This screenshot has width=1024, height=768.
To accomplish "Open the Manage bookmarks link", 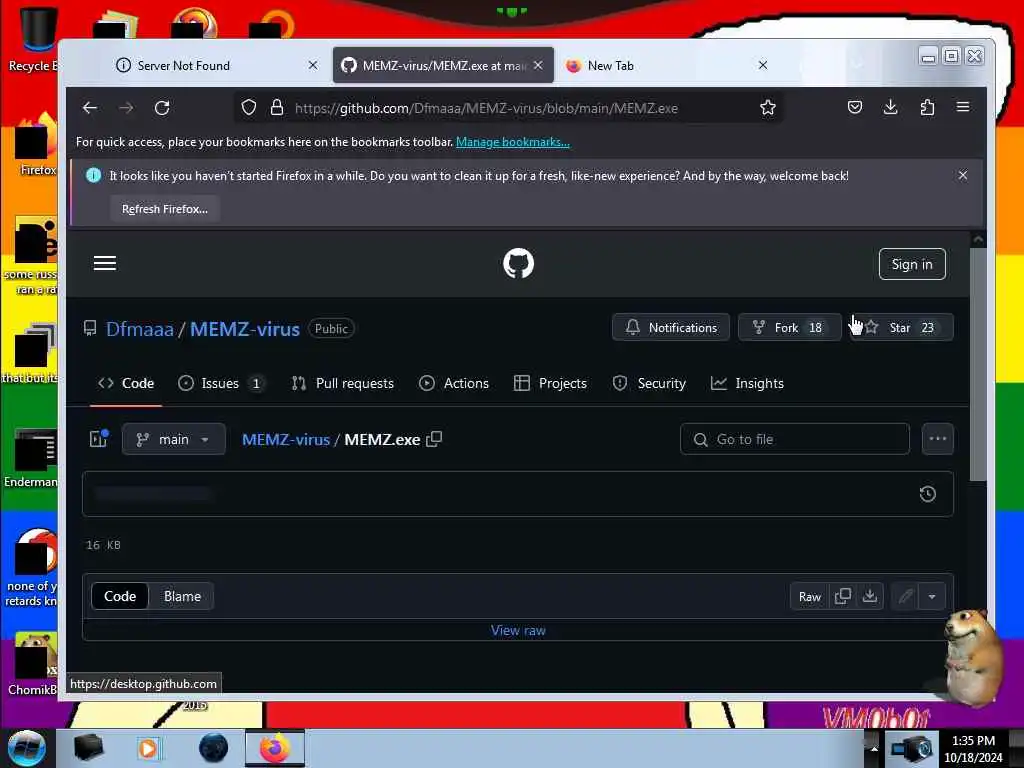I will 513,142.
